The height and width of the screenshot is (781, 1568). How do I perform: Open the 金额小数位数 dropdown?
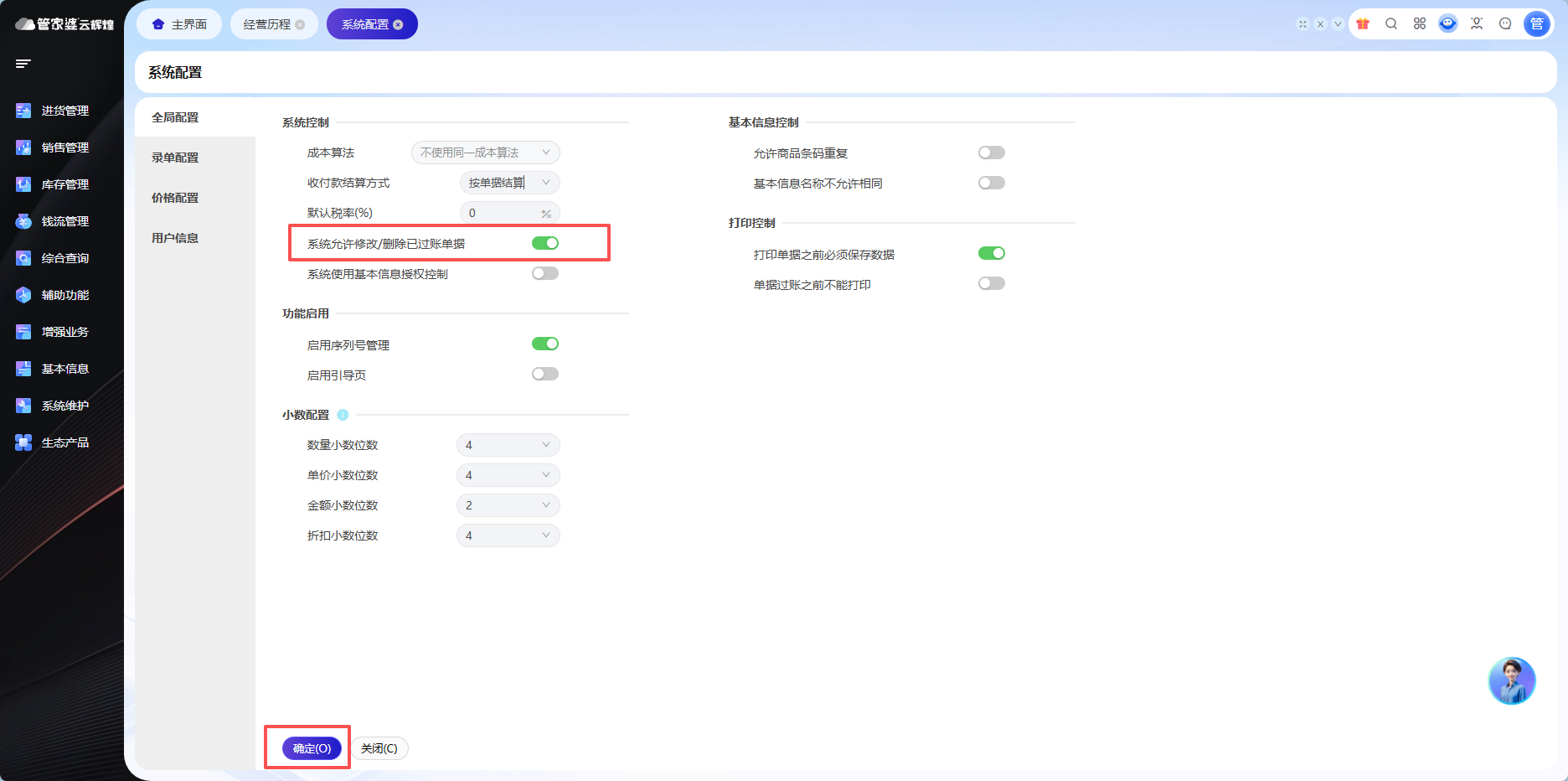(x=508, y=505)
